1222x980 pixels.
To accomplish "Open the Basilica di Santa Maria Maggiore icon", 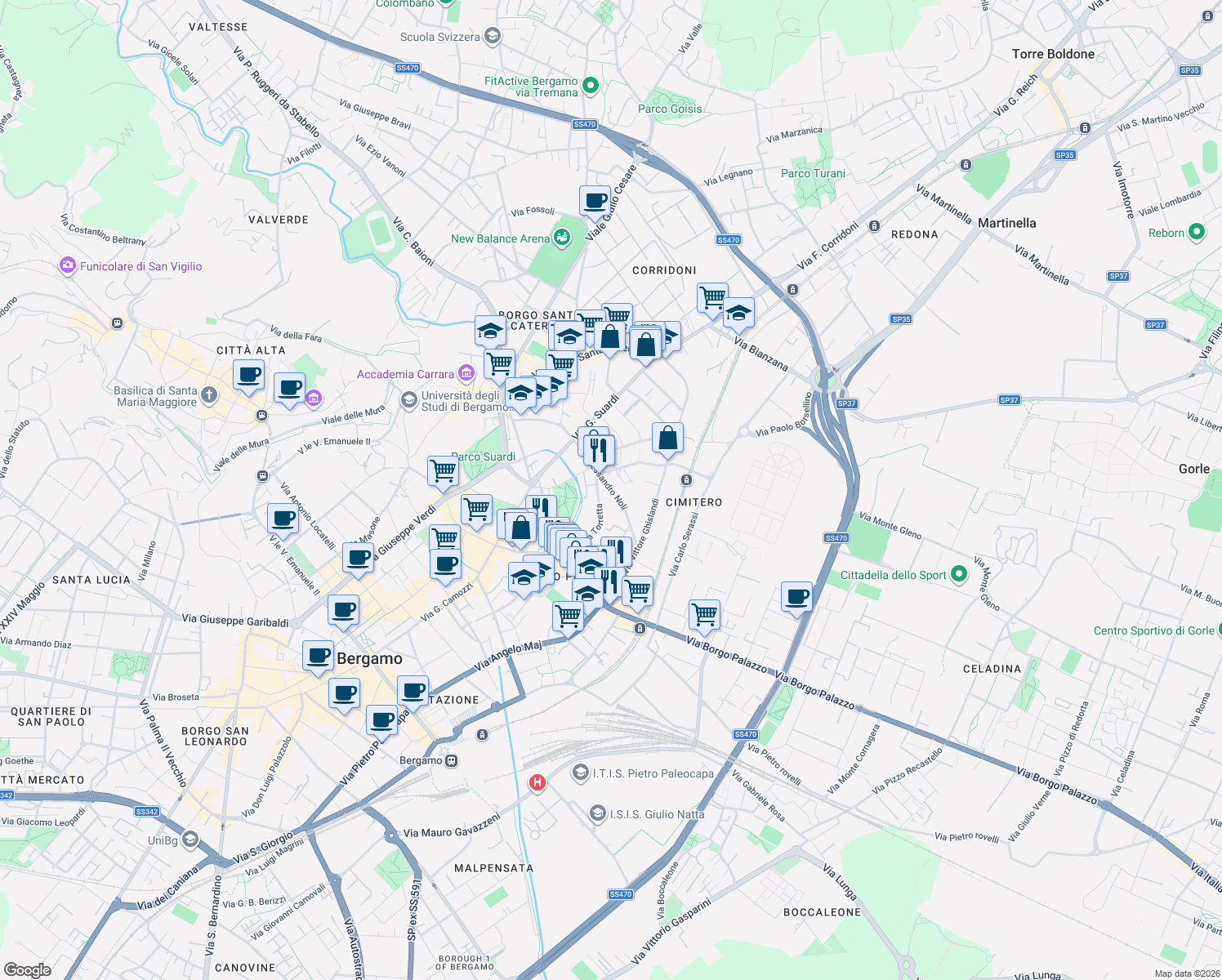I will coord(209,396).
